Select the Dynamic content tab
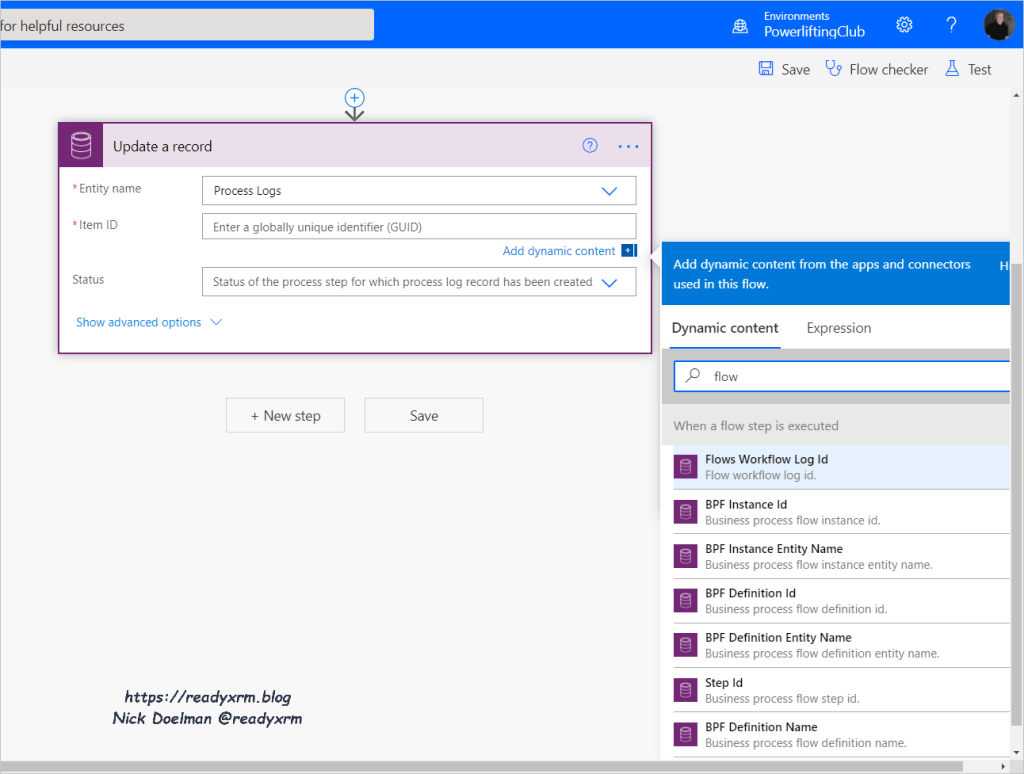 725,328
